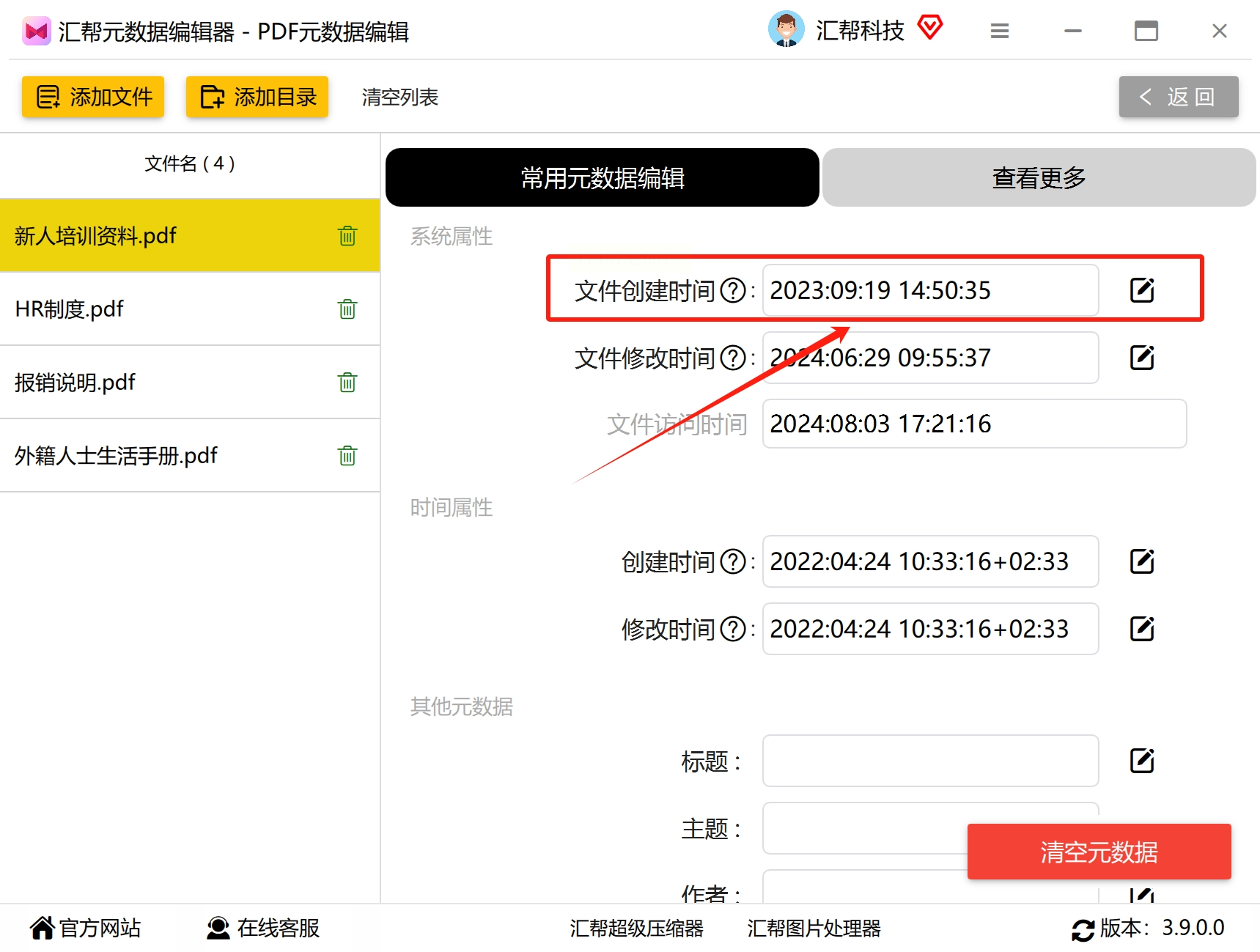
Task: Click the version refresh icon
Action: (1083, 929)
